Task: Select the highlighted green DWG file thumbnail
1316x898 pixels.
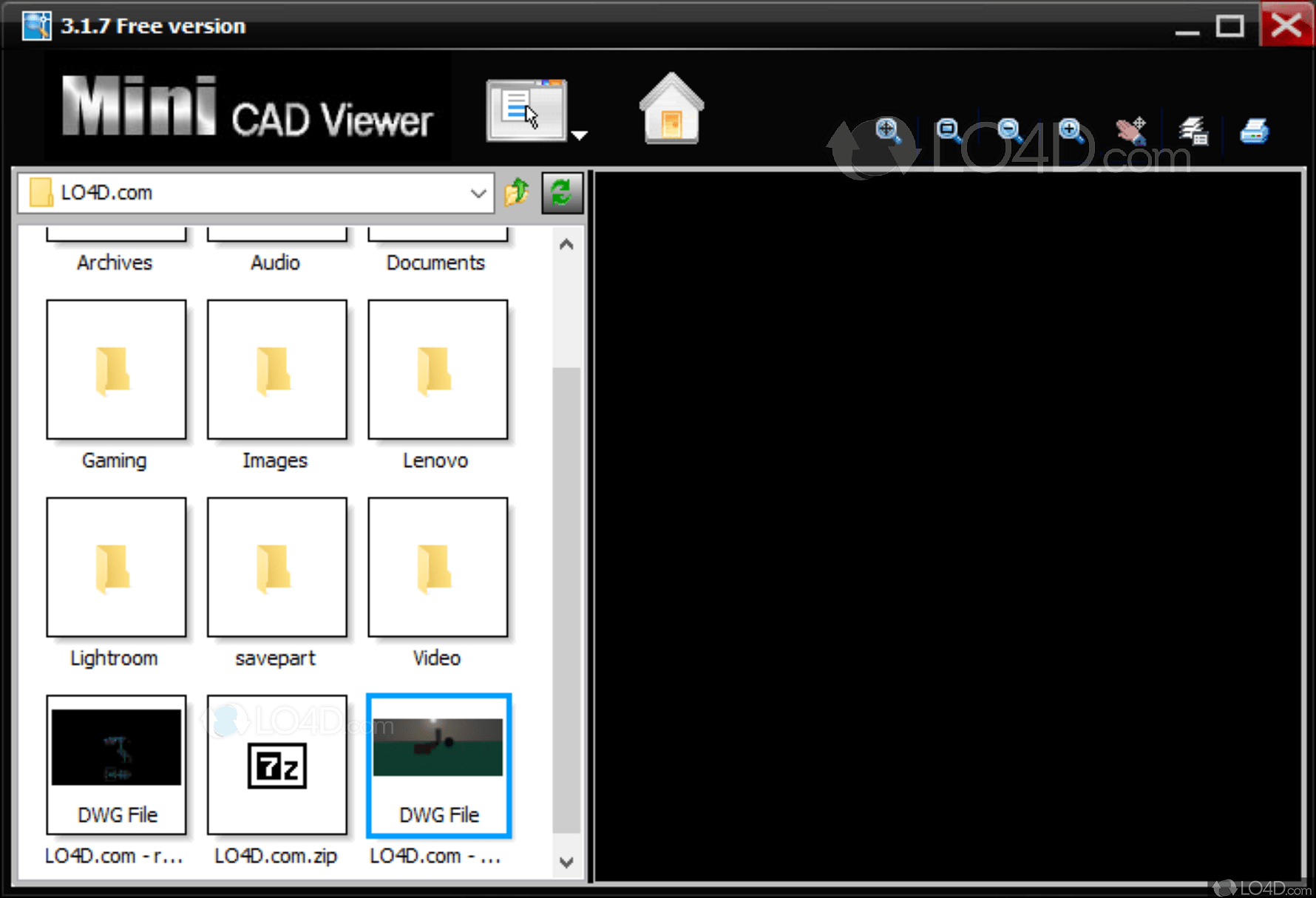Action: pyautogui.click(x=438, y=765)
